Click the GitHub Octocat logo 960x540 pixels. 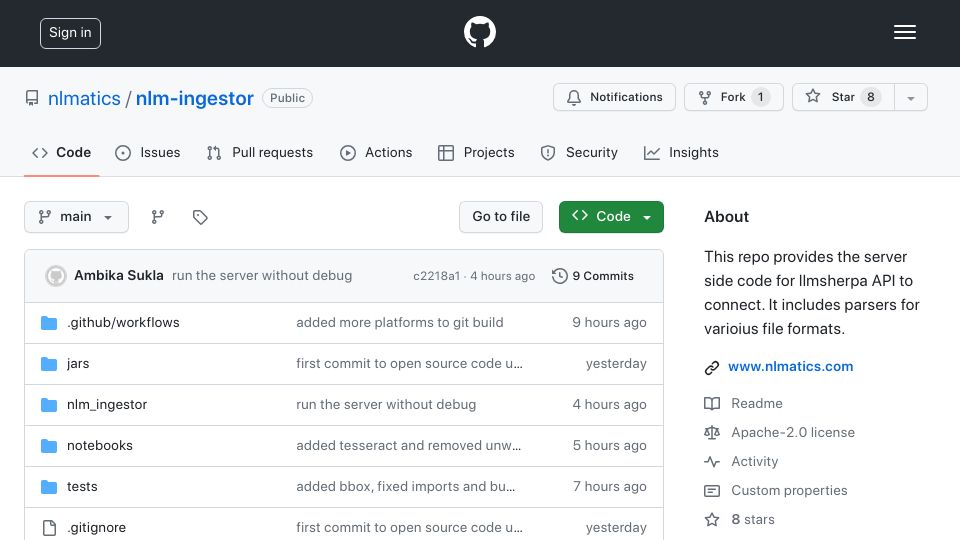(x=479, y=32)
